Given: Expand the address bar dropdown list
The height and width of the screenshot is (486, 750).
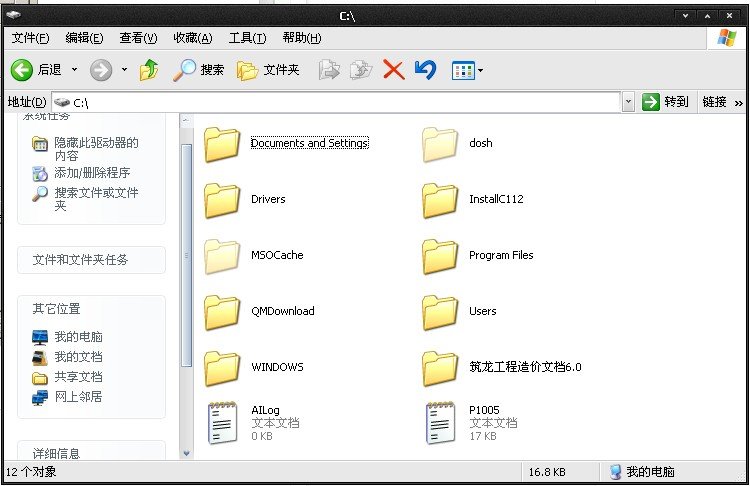Looking at the screenshot, I should point(629,102).
